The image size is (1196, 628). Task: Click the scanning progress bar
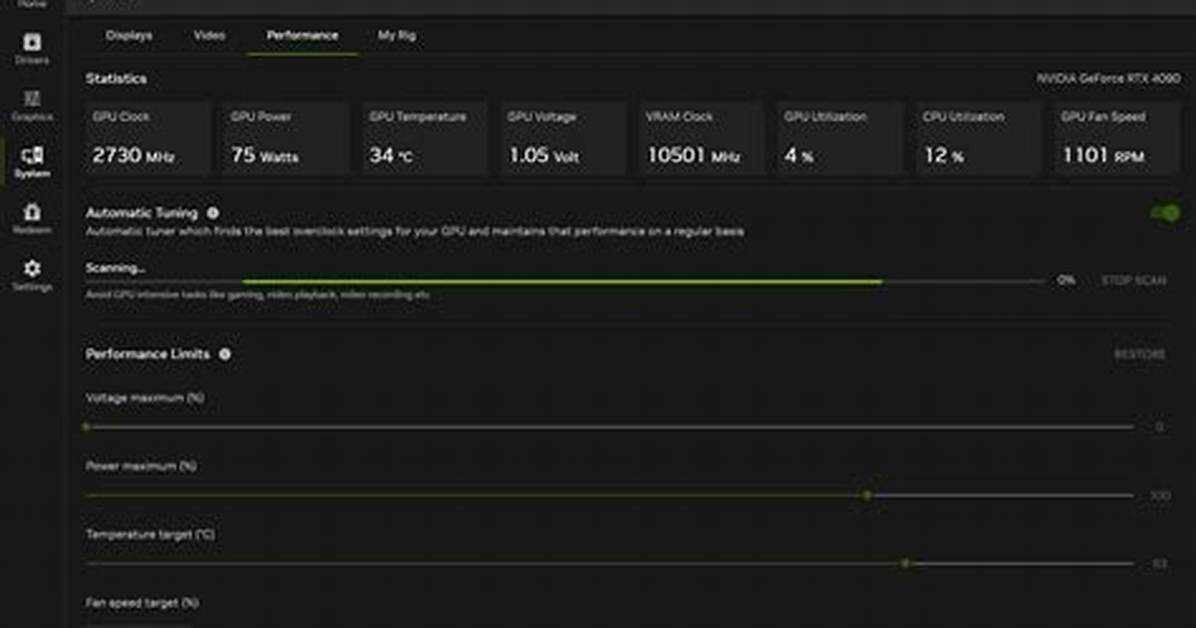(x=564, y=282)
